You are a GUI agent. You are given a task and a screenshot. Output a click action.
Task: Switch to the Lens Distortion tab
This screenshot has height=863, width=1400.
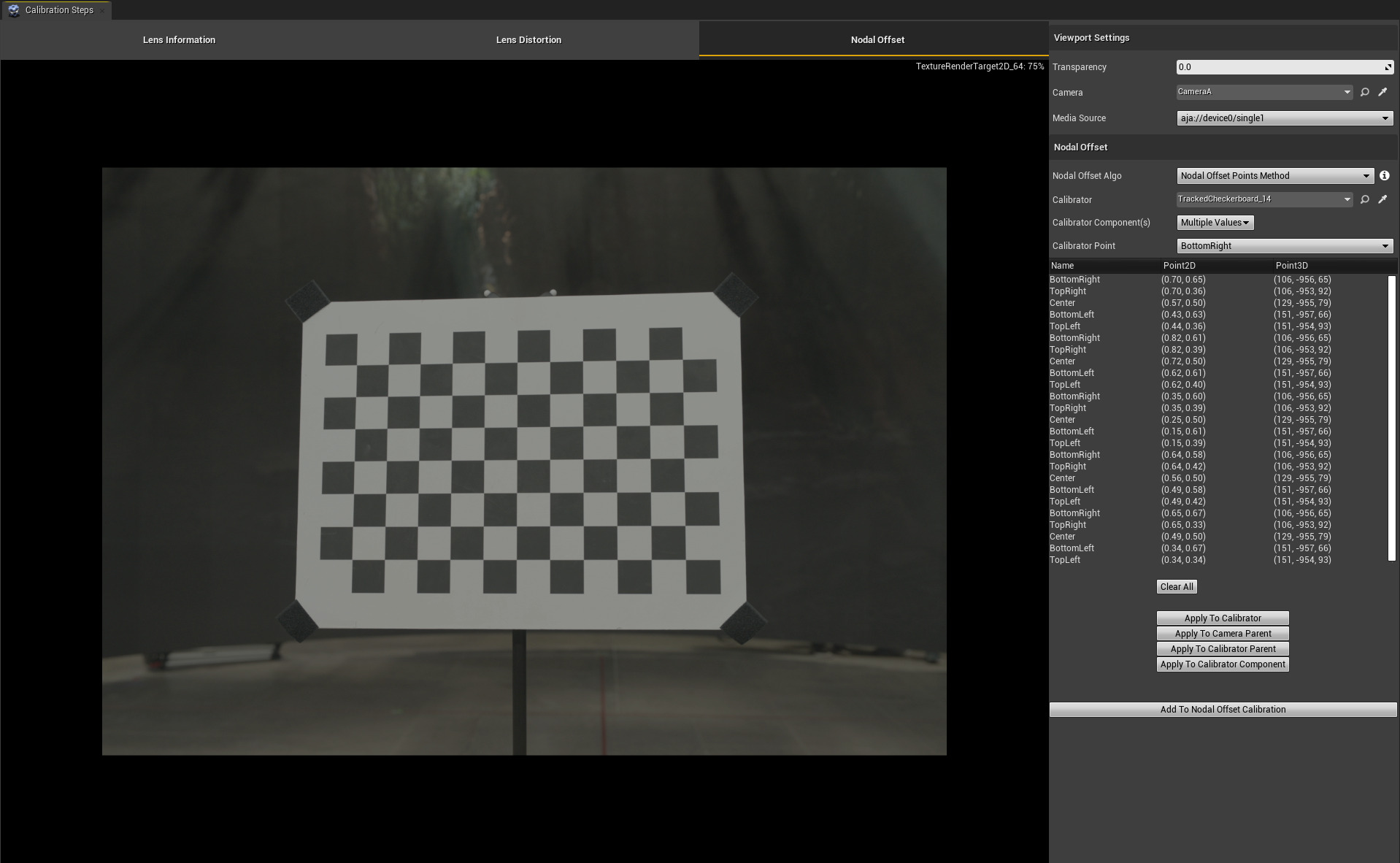pos(528,40)
